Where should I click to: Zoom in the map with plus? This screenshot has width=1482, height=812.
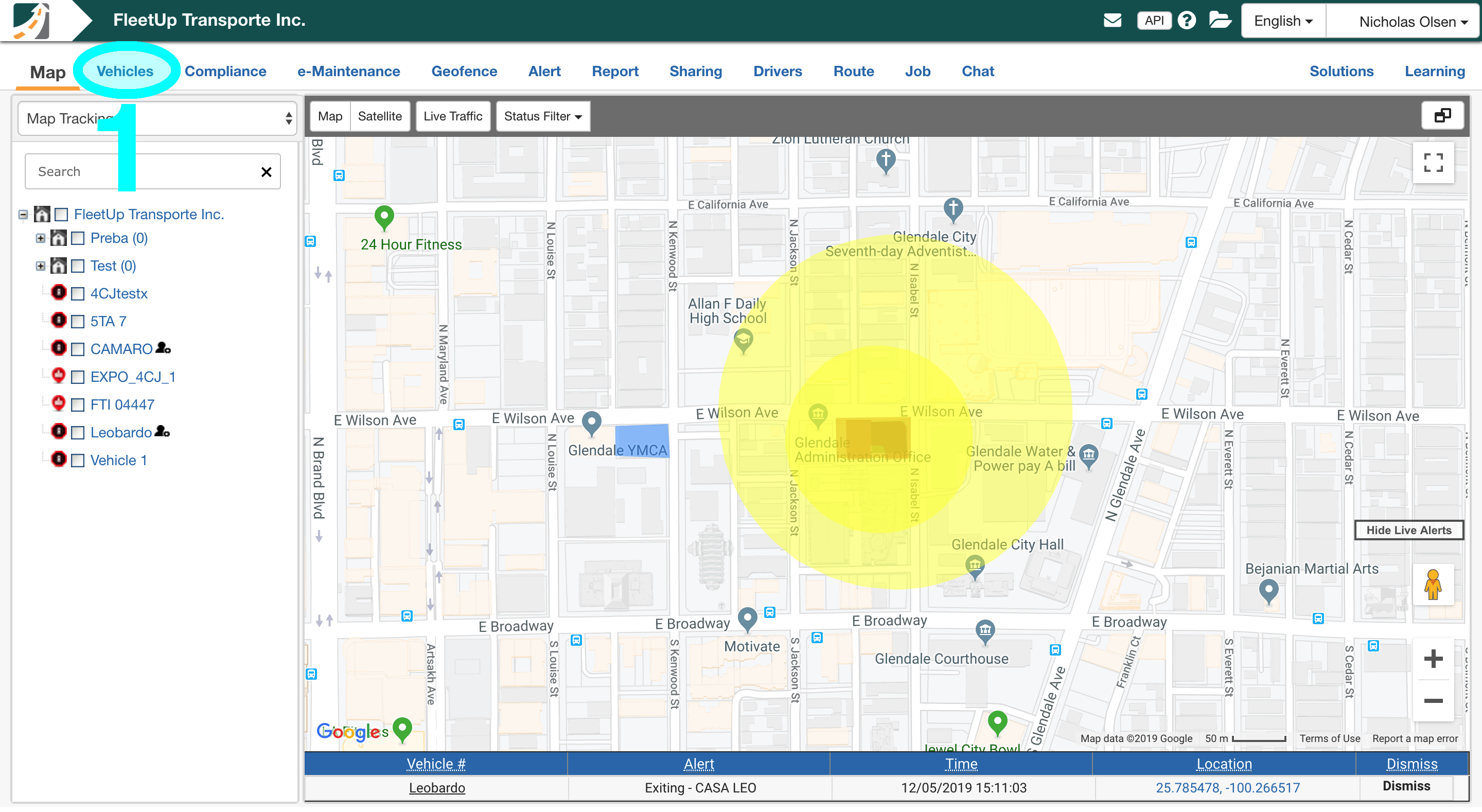coord(1433,658)
